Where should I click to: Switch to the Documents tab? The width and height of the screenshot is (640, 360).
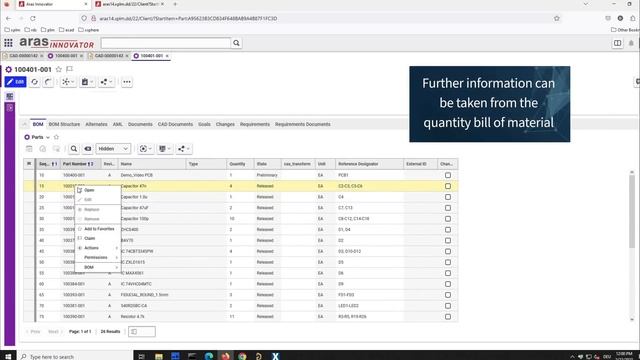(140, 124)
